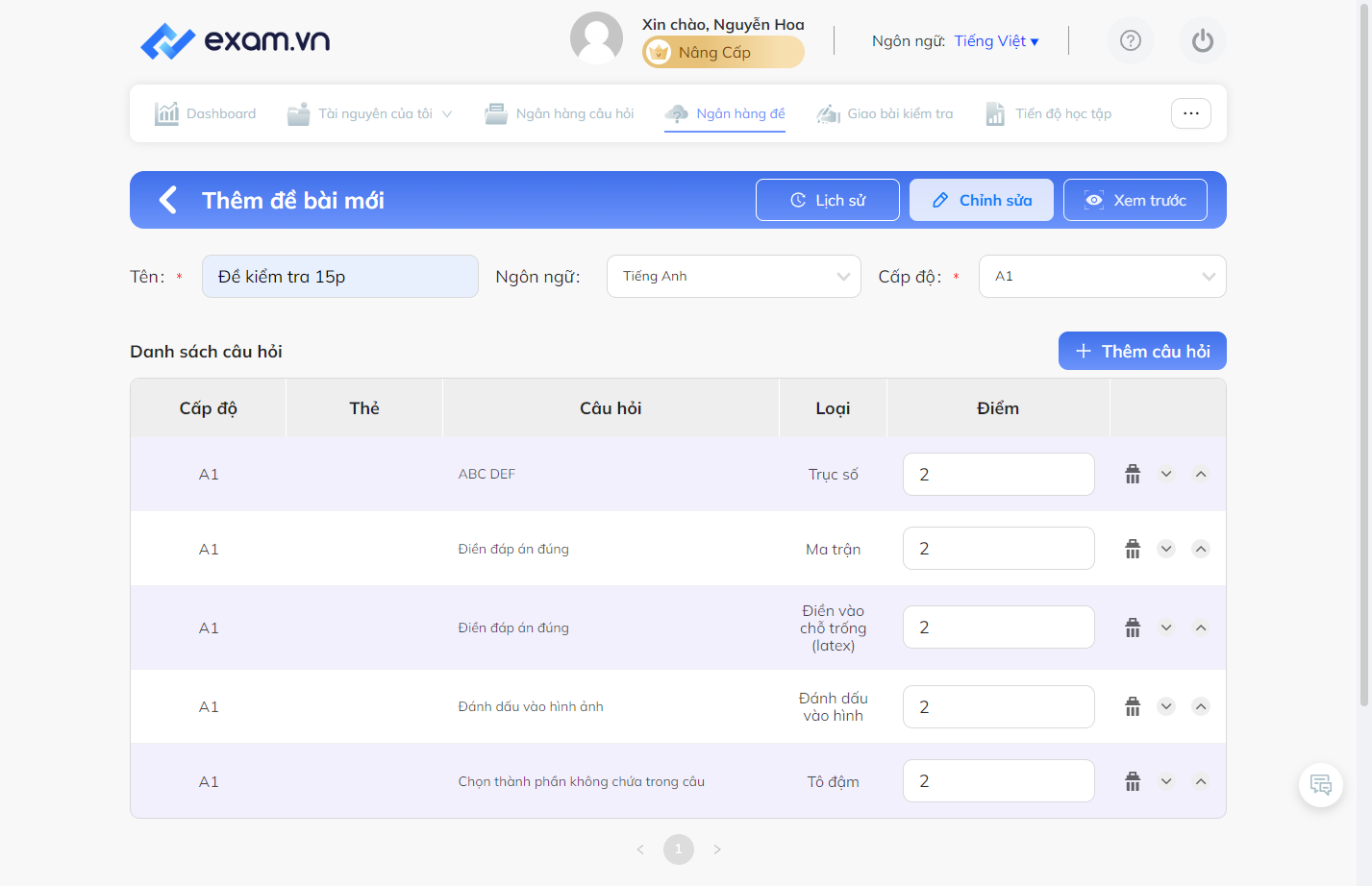The image size is (1372, 886).
Task: Move the Tô đậm question down
Action: 1166,781
